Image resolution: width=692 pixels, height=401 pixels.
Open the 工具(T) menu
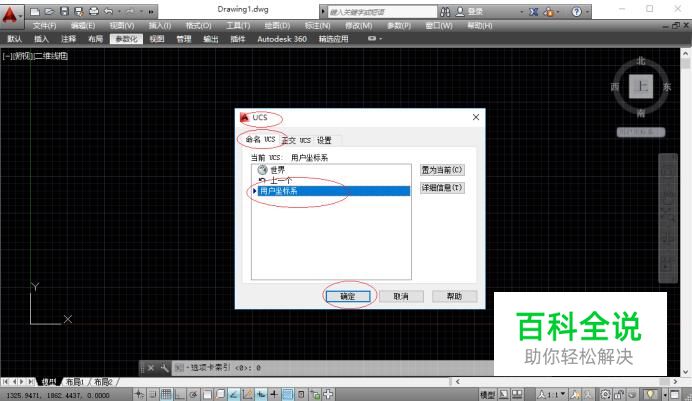(238, 26)
